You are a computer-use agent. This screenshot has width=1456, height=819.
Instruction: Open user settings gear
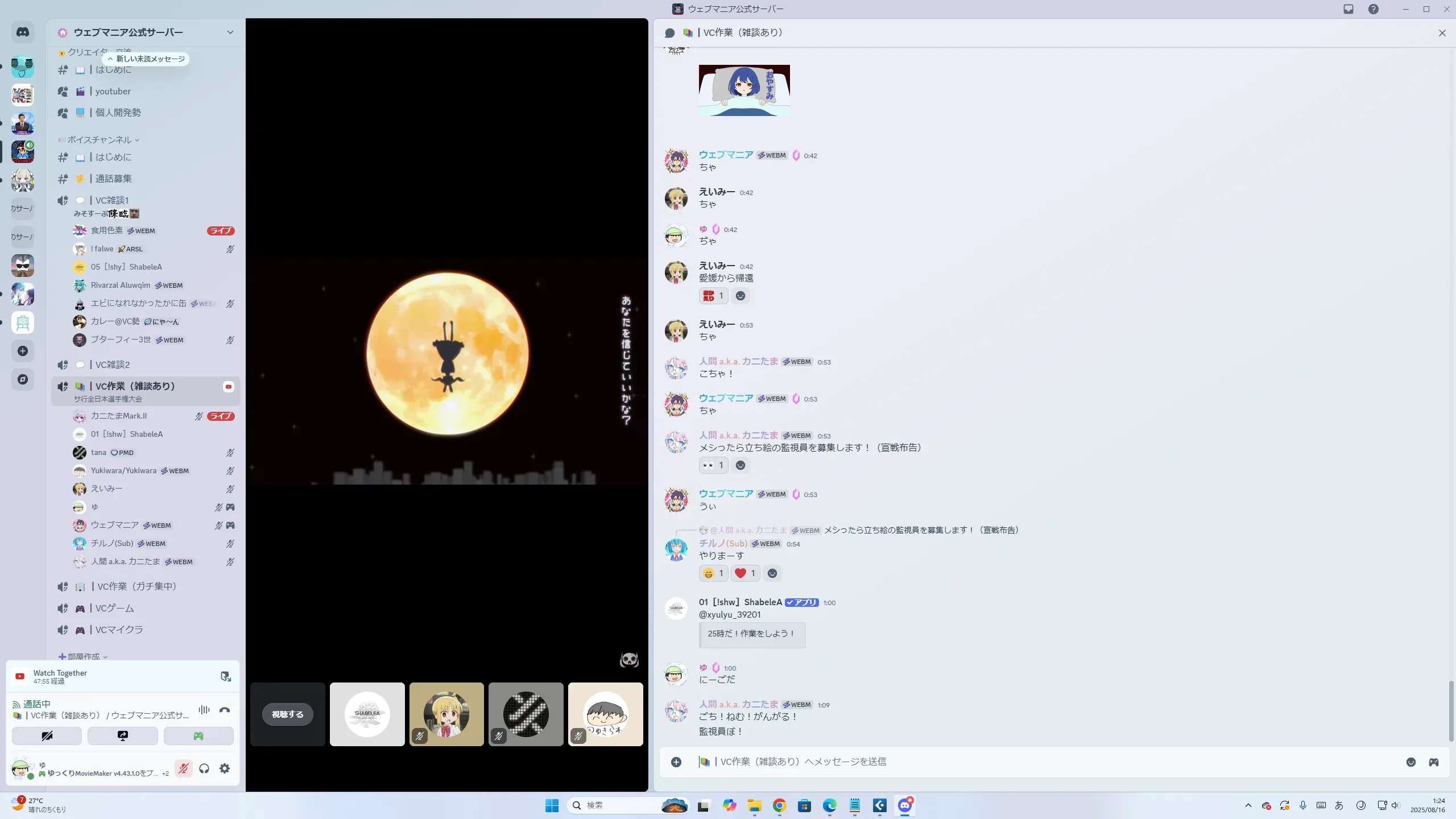click(225, 768)
